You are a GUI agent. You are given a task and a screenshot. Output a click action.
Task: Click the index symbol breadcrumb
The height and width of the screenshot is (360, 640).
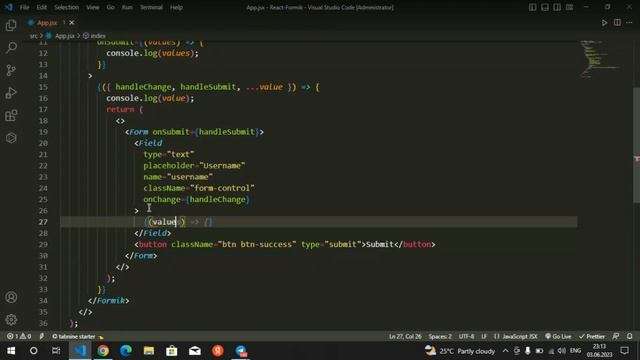[x=98, y=36]
